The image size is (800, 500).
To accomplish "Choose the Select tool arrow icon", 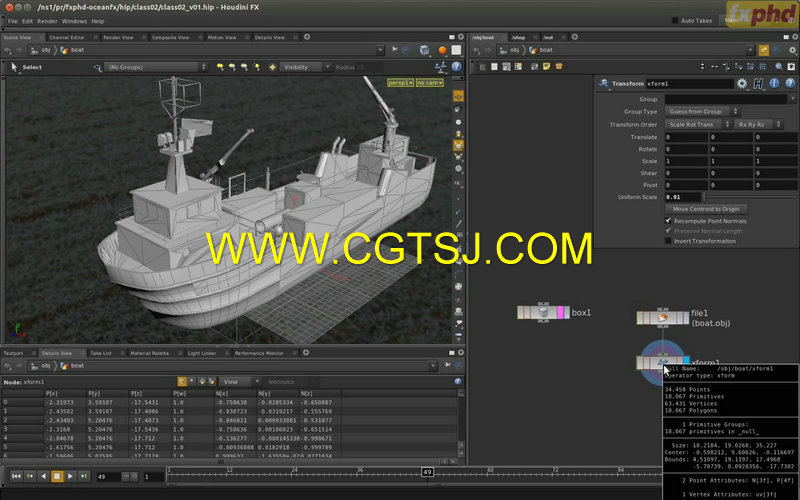I will click(14, 67).
